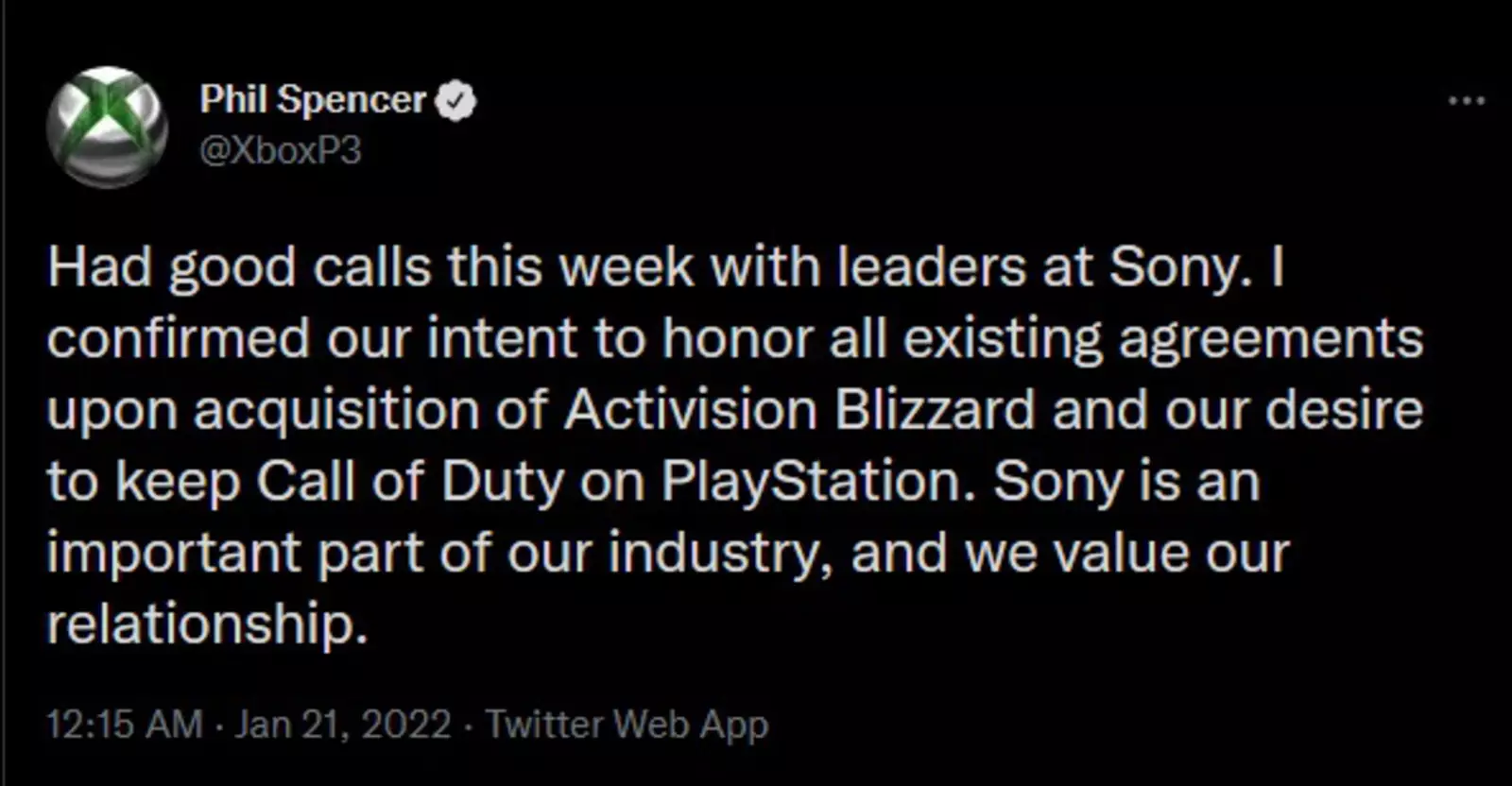Click the @XboxP3 handle

tap(281, 150)
